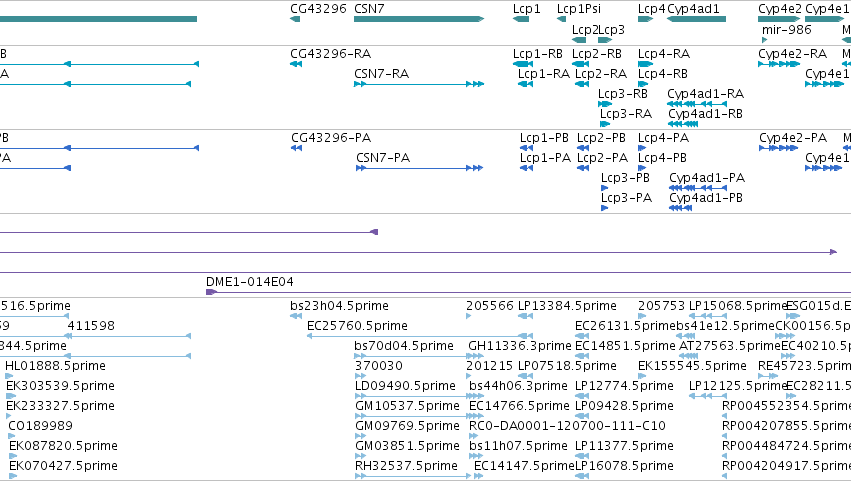Select the Lcp1 gene glyph
The image size is (851, 481).
pyautogui.click(x=520, y=19)
